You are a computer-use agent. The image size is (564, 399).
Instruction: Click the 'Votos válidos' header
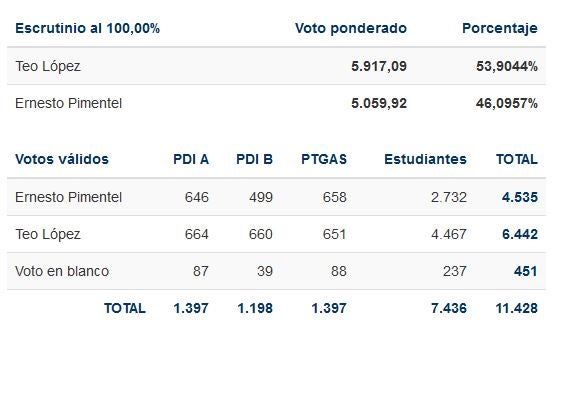coord(62,159)
